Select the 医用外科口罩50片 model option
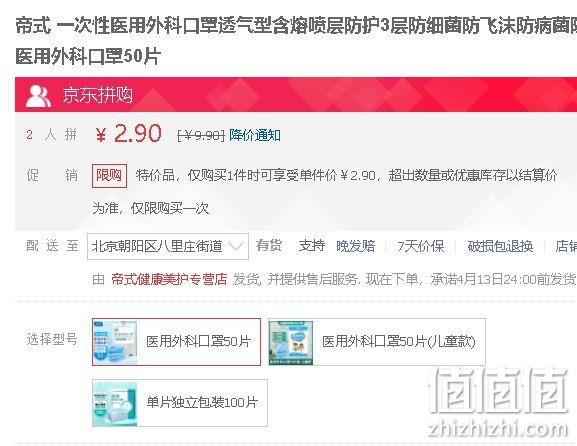This screenshot has height=446, width=577. point(176,342)
